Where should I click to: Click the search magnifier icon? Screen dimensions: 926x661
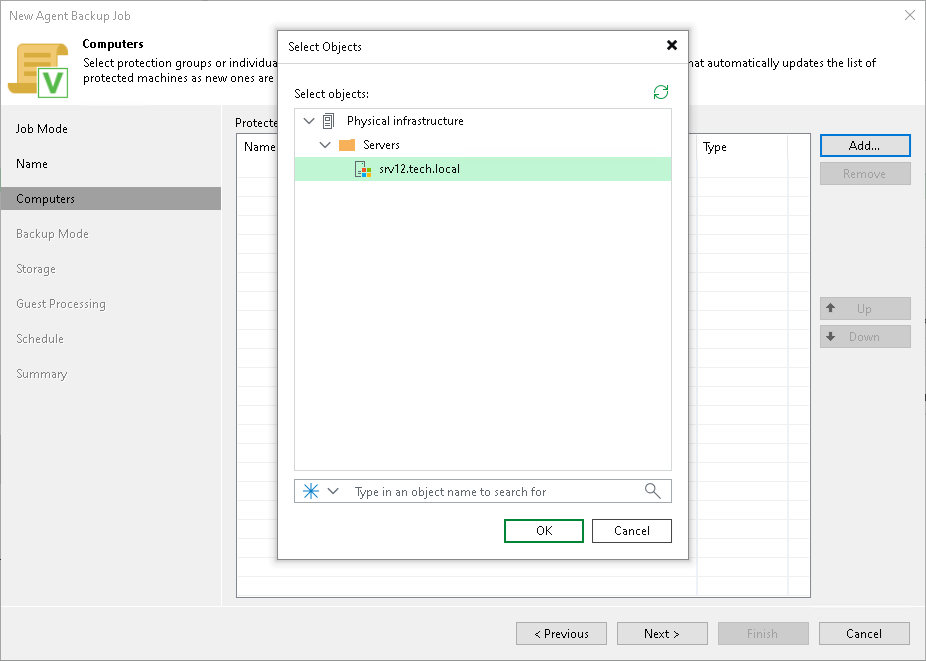point(653,491)
